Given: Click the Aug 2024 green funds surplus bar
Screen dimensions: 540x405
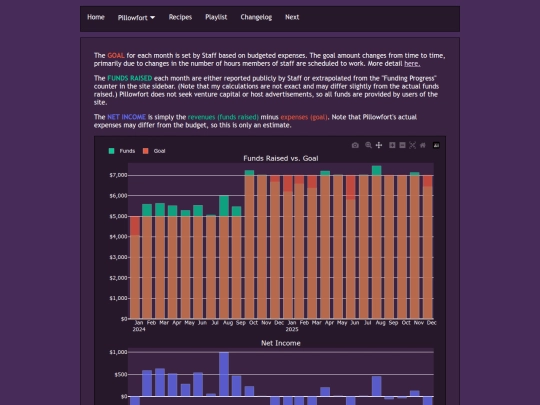Looking at the screenshot, I should click(x=224, y=206).
